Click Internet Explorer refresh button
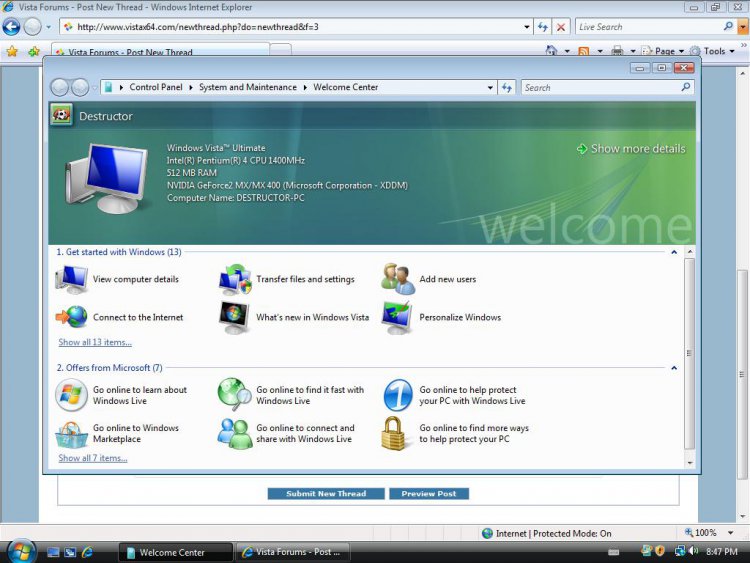The image size is (750, 563). pos(542,27)
